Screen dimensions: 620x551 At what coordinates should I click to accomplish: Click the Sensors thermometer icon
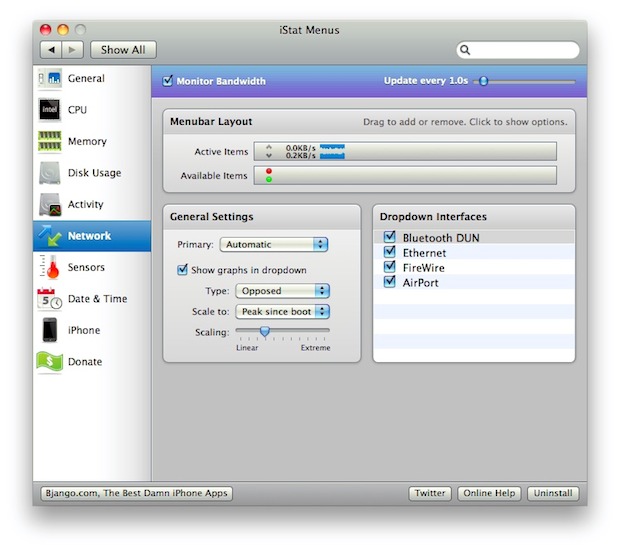coord(50,267)
